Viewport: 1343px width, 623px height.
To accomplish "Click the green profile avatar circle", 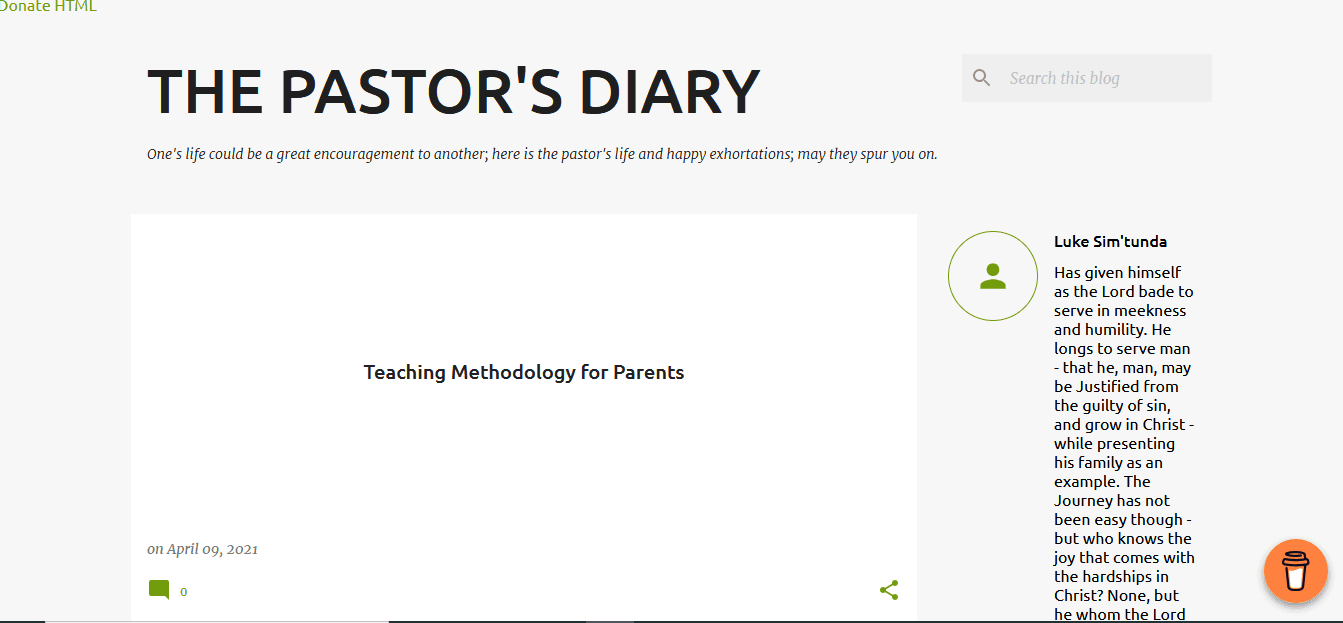I will tap(993, 276).
